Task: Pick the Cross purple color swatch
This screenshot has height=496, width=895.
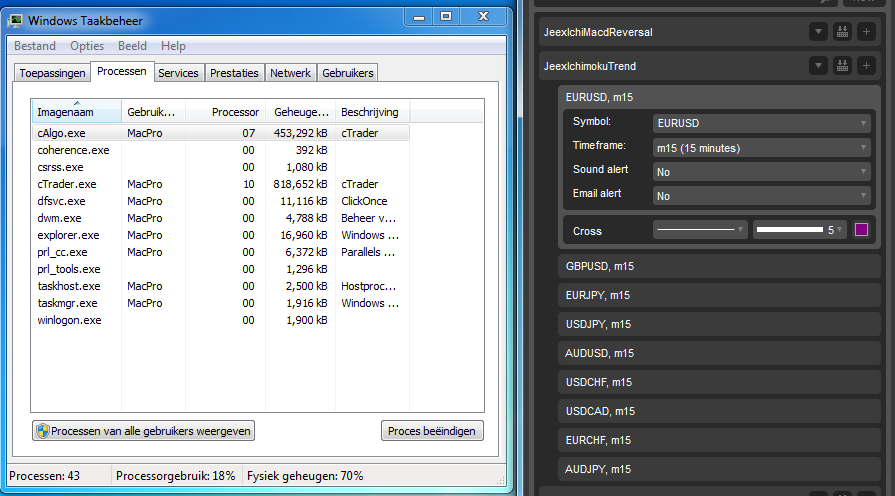Action: click(x=861, y=230)
